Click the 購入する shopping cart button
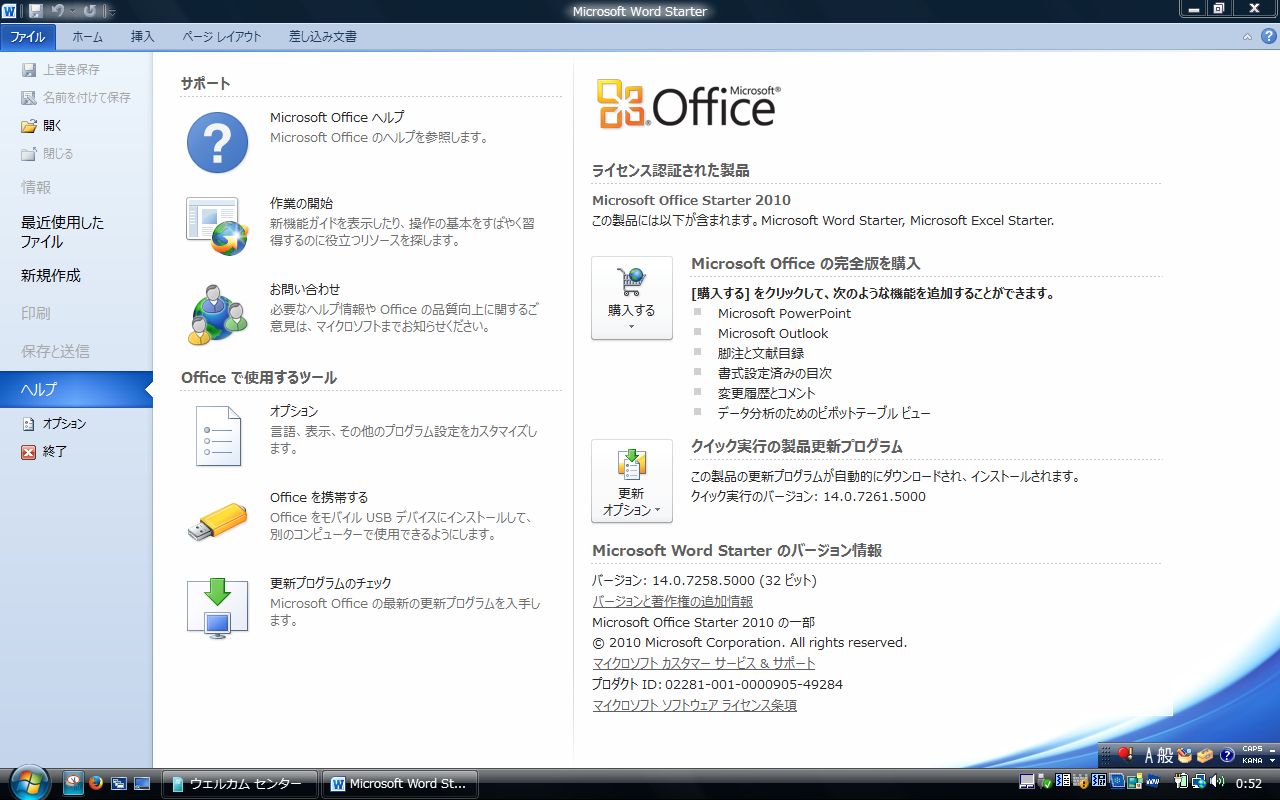 point(632,298)
